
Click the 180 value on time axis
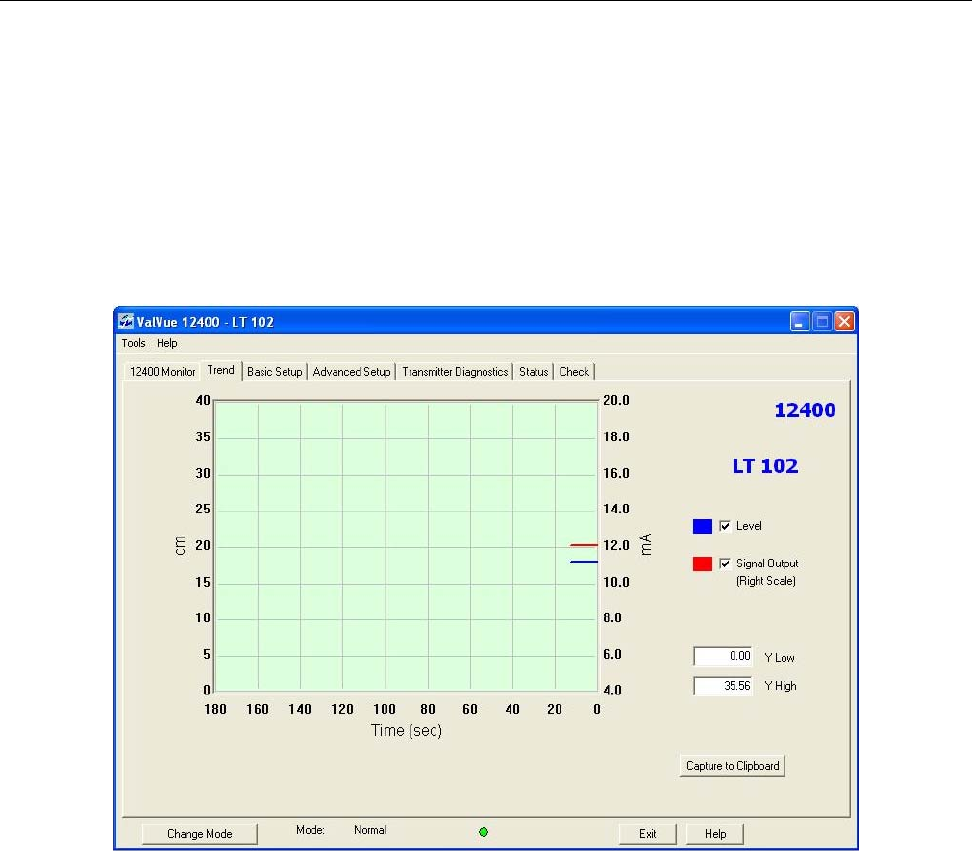(215, 709)
